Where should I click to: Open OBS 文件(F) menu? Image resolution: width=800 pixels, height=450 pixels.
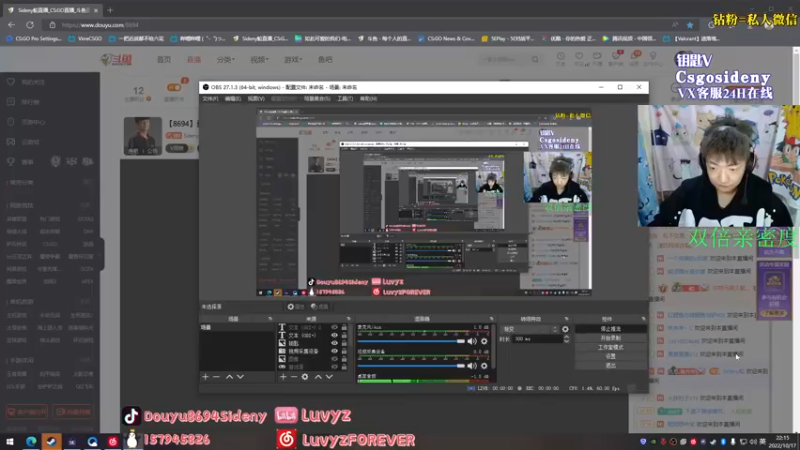(x=210, y=98)
